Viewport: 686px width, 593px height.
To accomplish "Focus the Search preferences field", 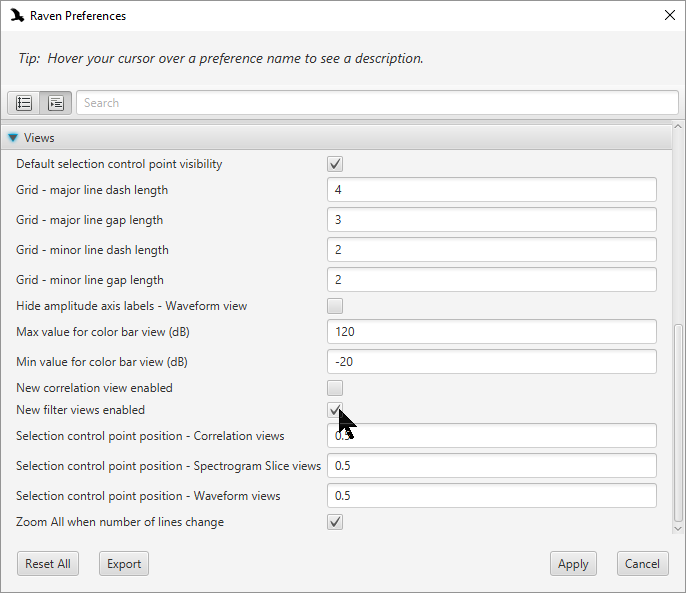I will click(x=377, y=103).
